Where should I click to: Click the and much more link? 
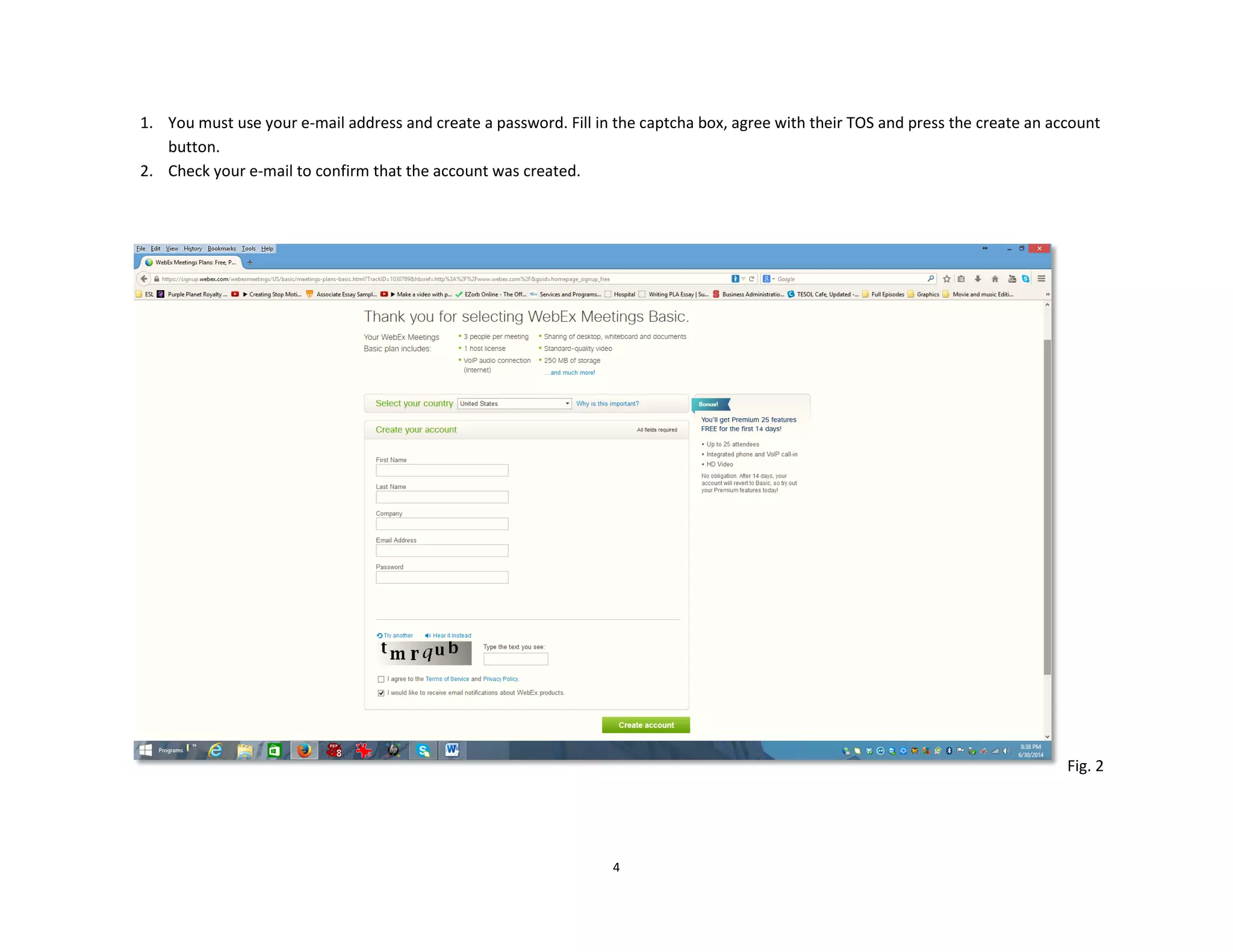pyautogui.click(x=570, y=373)
